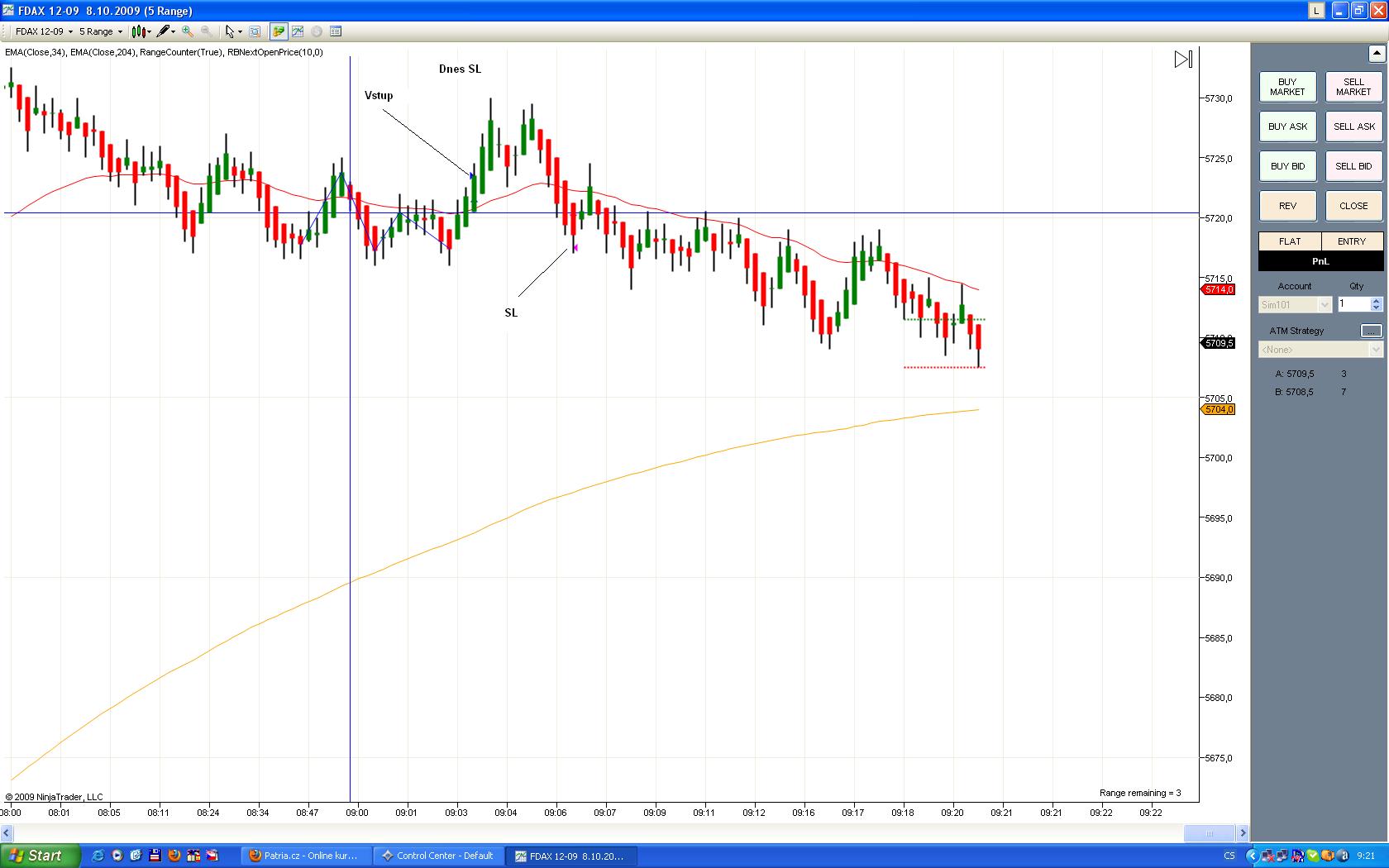Open the data box zoom frame icon
Image resolution: width=1389 pixels, height=868 pixels.
[x=255, y=31]
